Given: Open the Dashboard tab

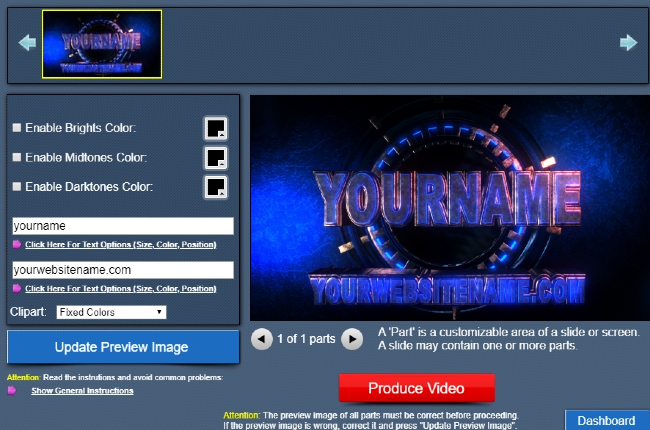Looking at the screenshot, I should click(606, 421).
